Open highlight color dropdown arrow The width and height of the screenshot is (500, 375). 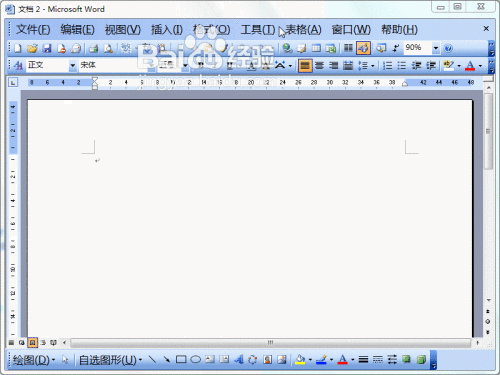459,66
